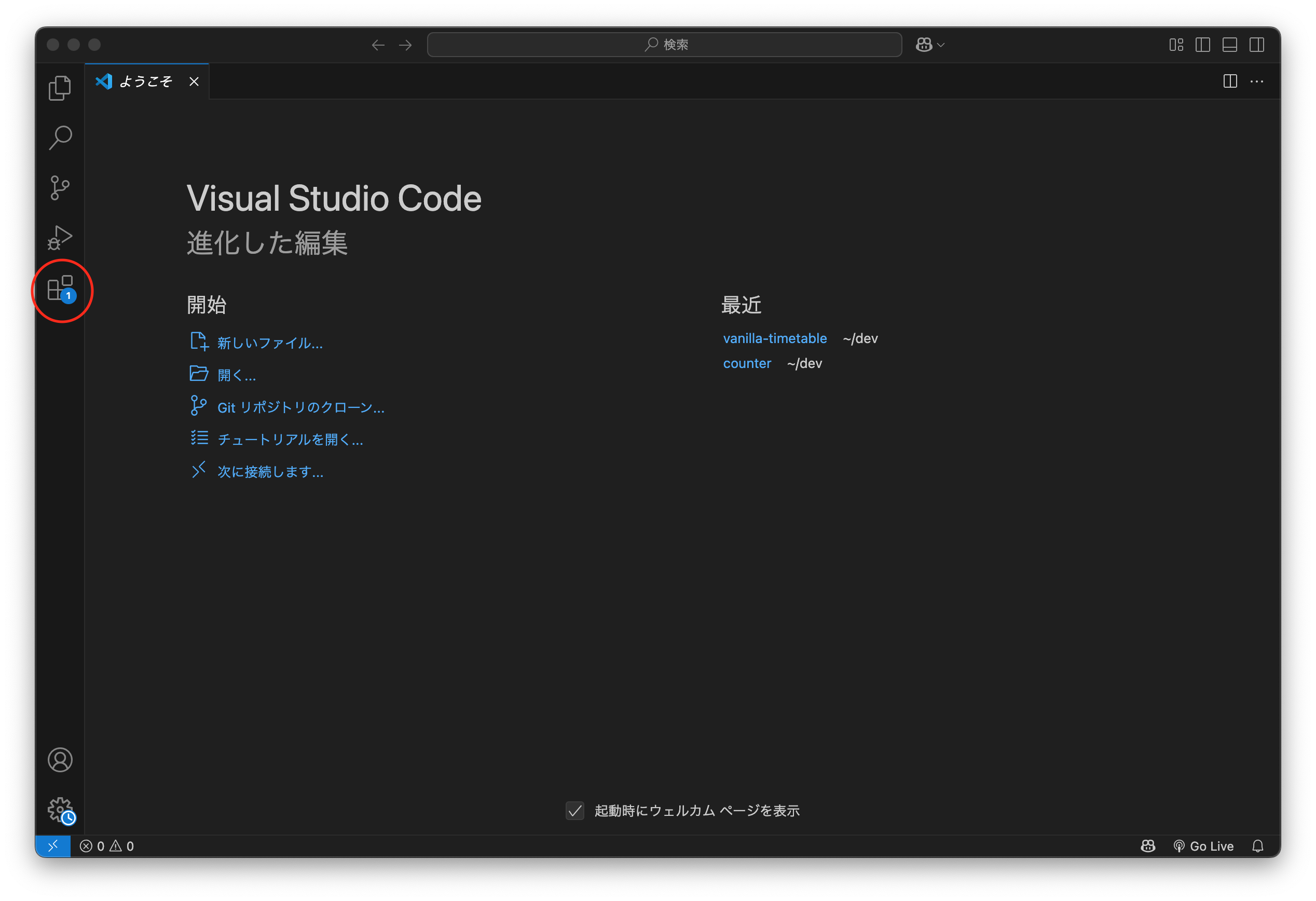
Task: Expand the Copilot dropdown arrow in title bar
Action: (941, 45)
